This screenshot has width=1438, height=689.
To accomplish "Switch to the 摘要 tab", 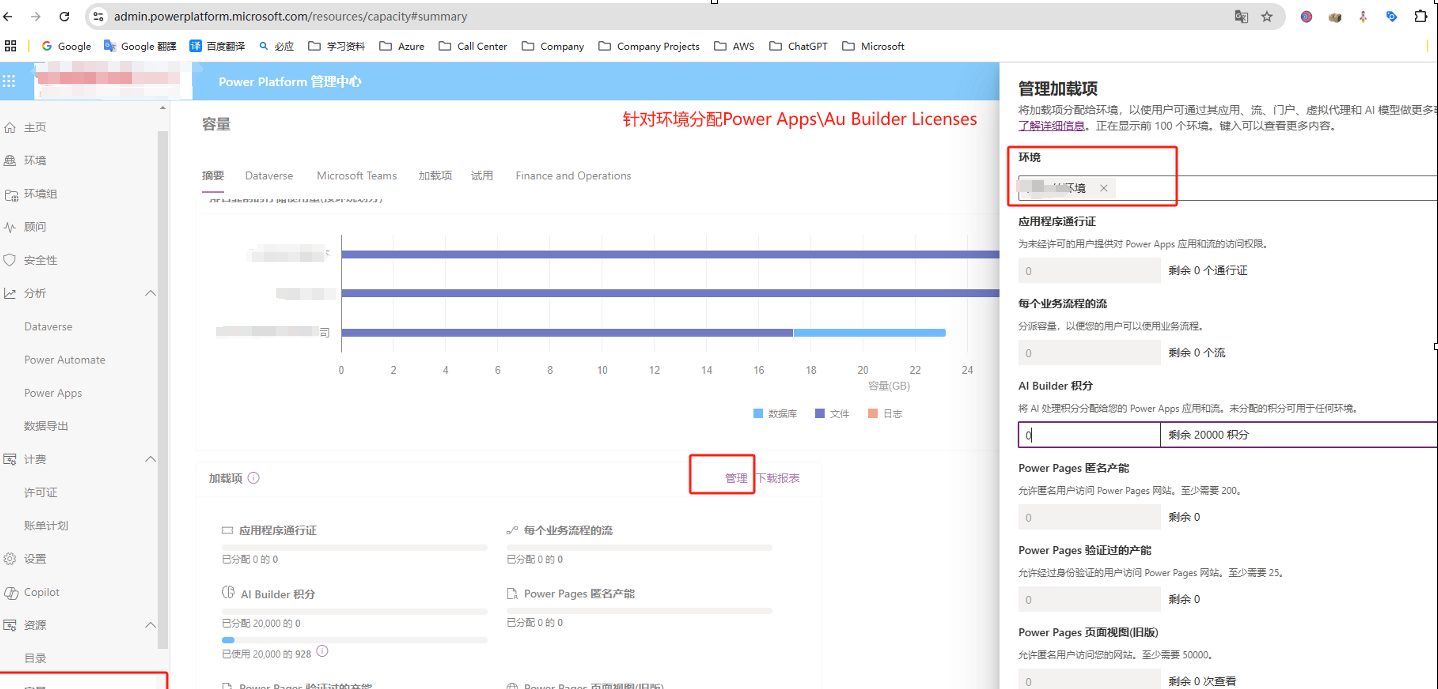I will [x=213, y=176].
